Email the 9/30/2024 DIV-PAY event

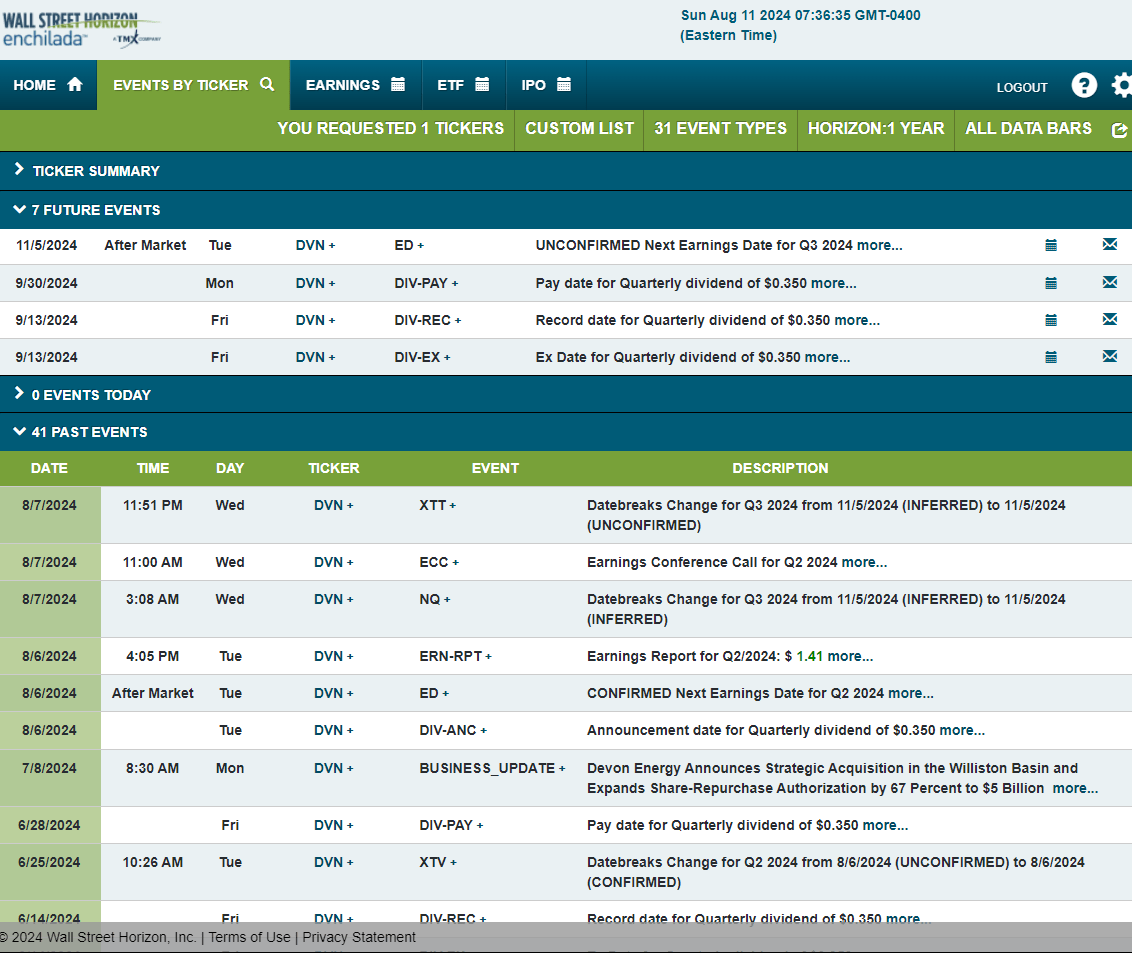1110,282
